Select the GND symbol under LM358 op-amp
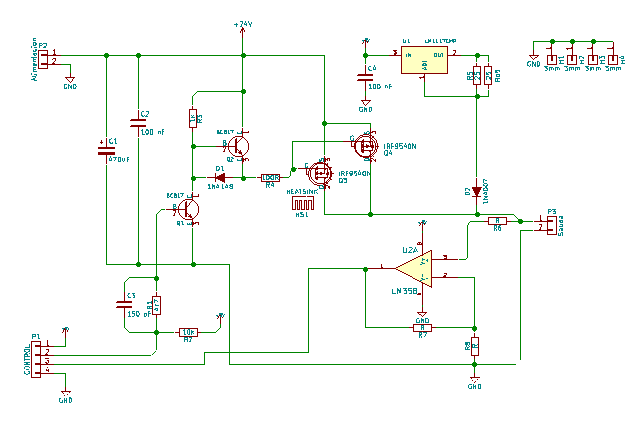The height and width of the screenshot is (426, 636). coord(422,317)
